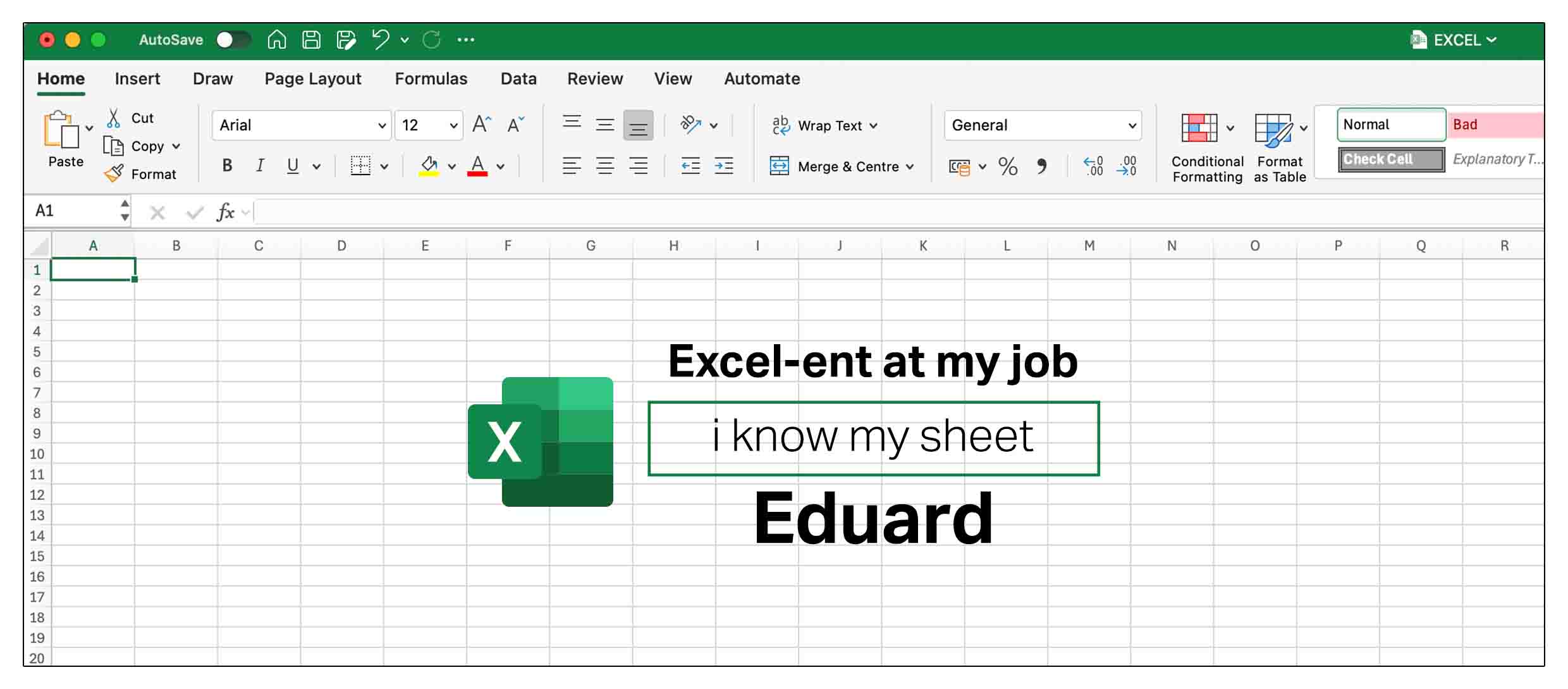Click the Undo arrow icon
This screenshot has height=689, width=1568.
tap(380, 40)
